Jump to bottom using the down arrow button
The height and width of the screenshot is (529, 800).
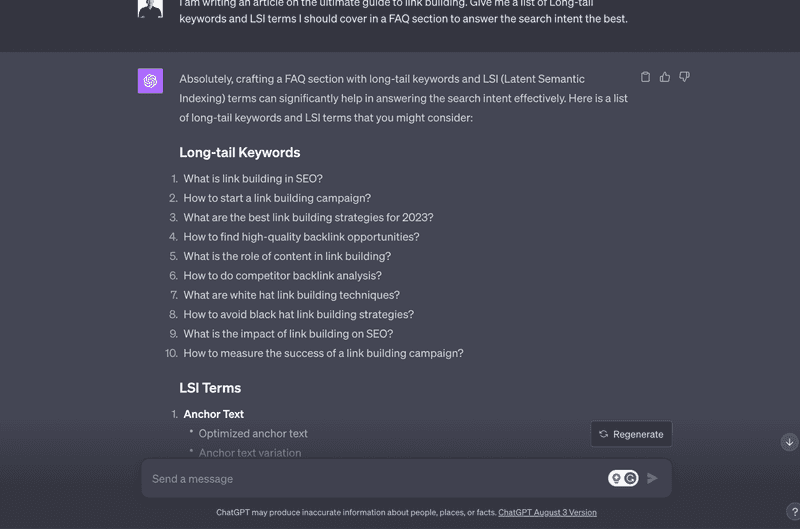click(789, 442)
